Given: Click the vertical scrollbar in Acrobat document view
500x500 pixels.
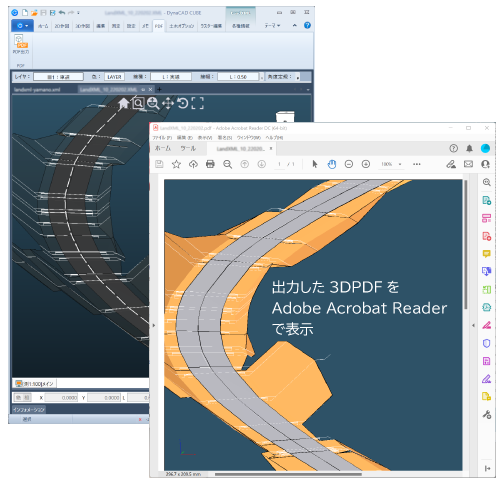Looking at the screenshot, I should click(x=466, y=245).
